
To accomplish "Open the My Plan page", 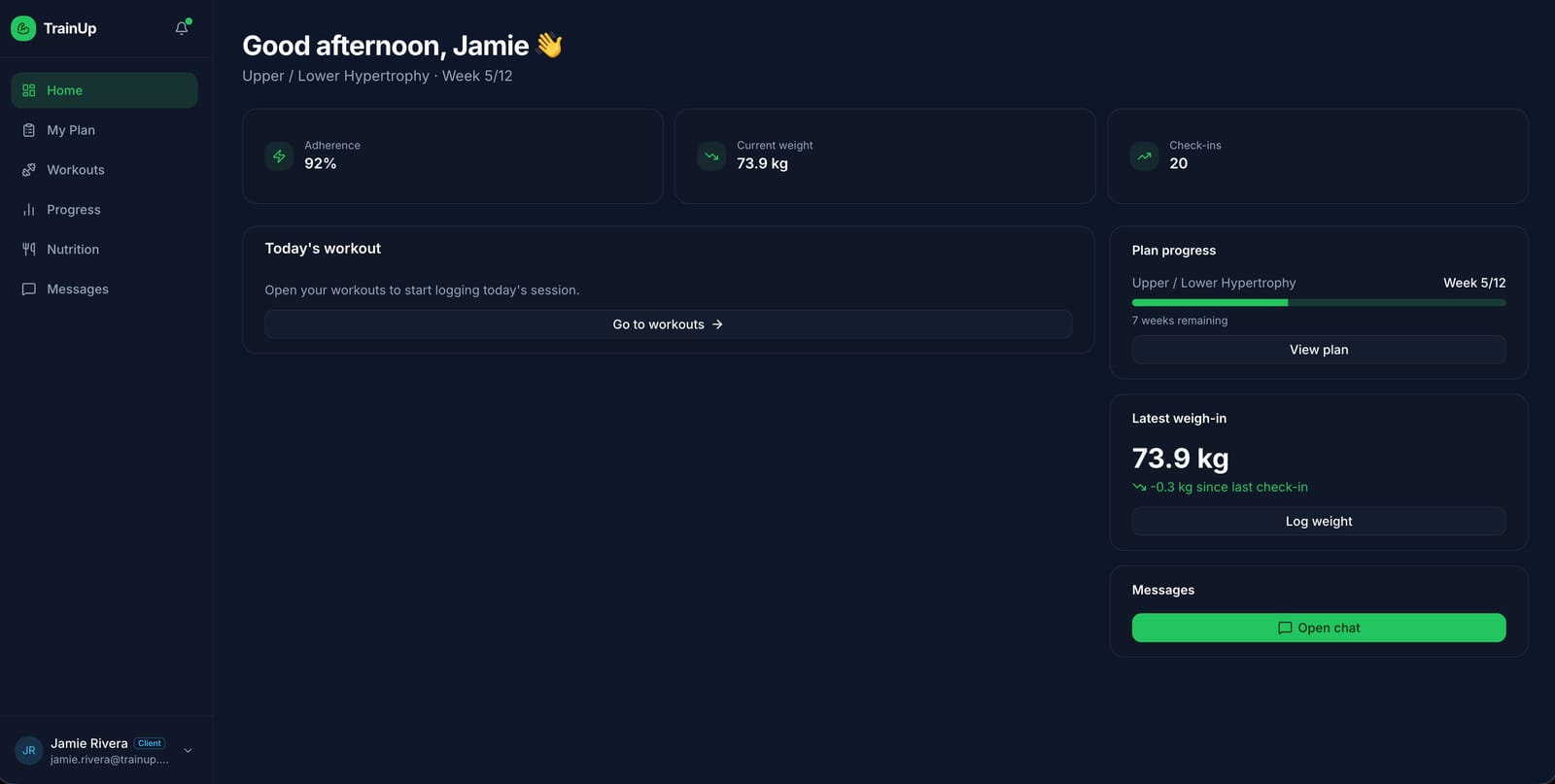I will 104,130.
